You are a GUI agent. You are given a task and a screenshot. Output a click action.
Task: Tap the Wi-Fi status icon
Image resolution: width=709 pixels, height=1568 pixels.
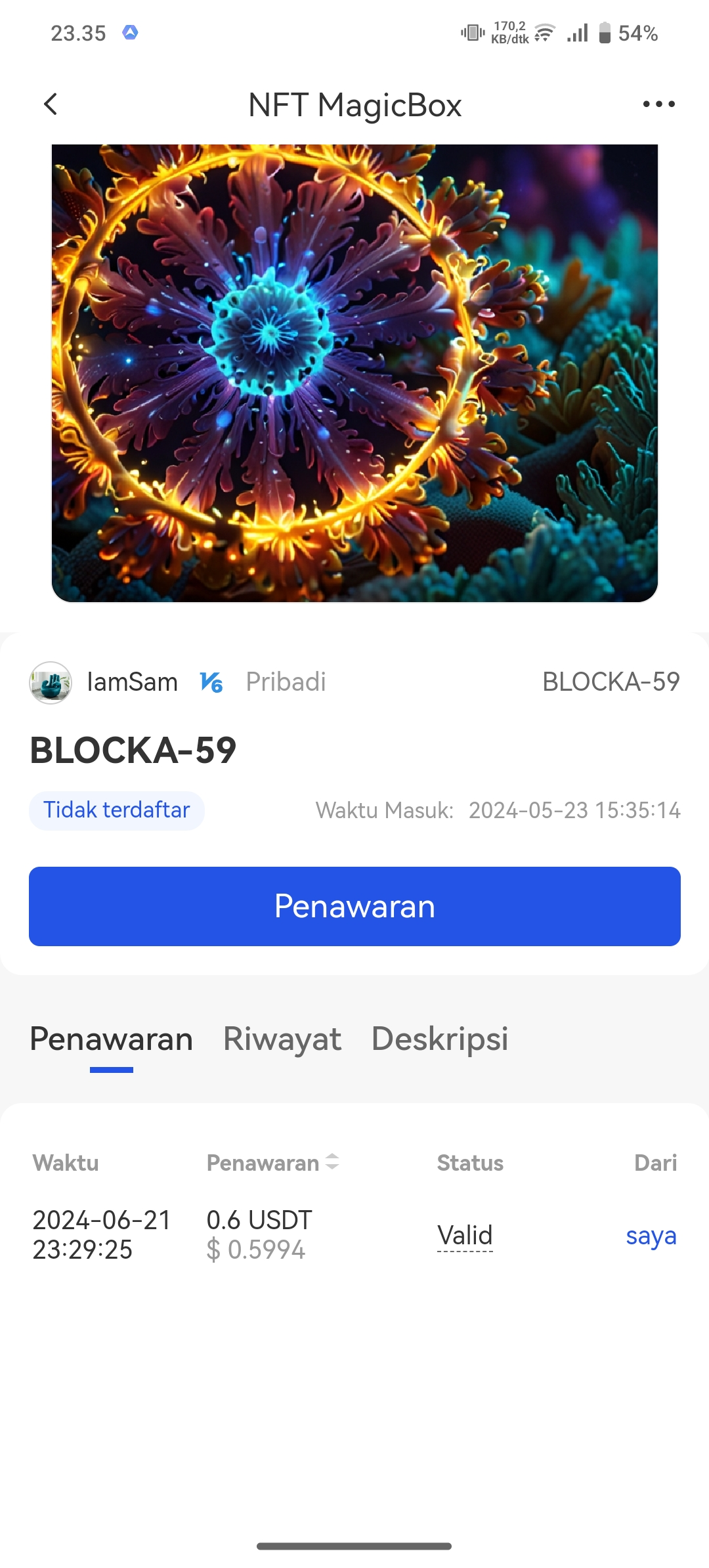pos(545,32)
